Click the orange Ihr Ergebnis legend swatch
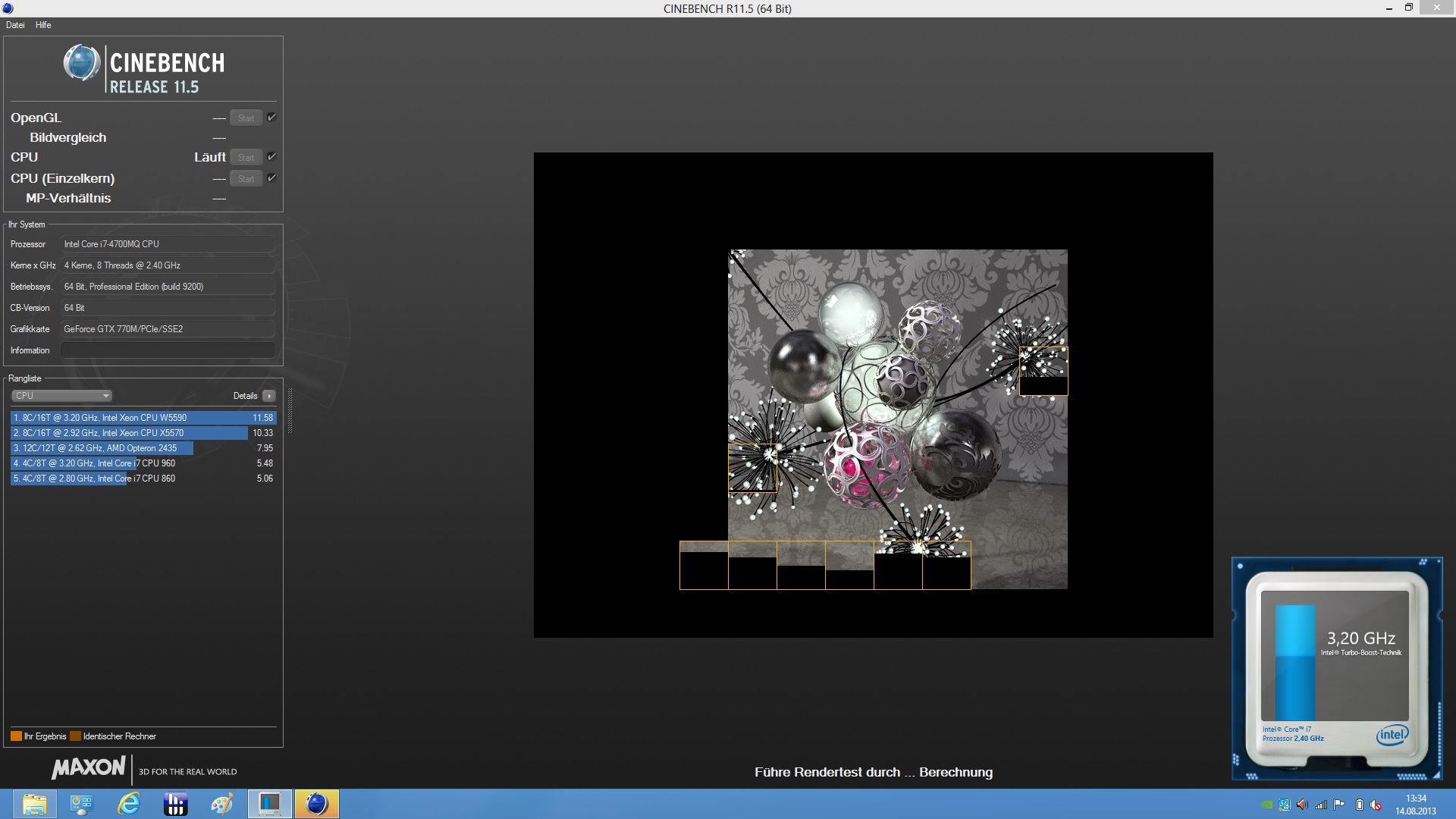The height and width of the screenshot is (819, 1456). tap(16, 736)
